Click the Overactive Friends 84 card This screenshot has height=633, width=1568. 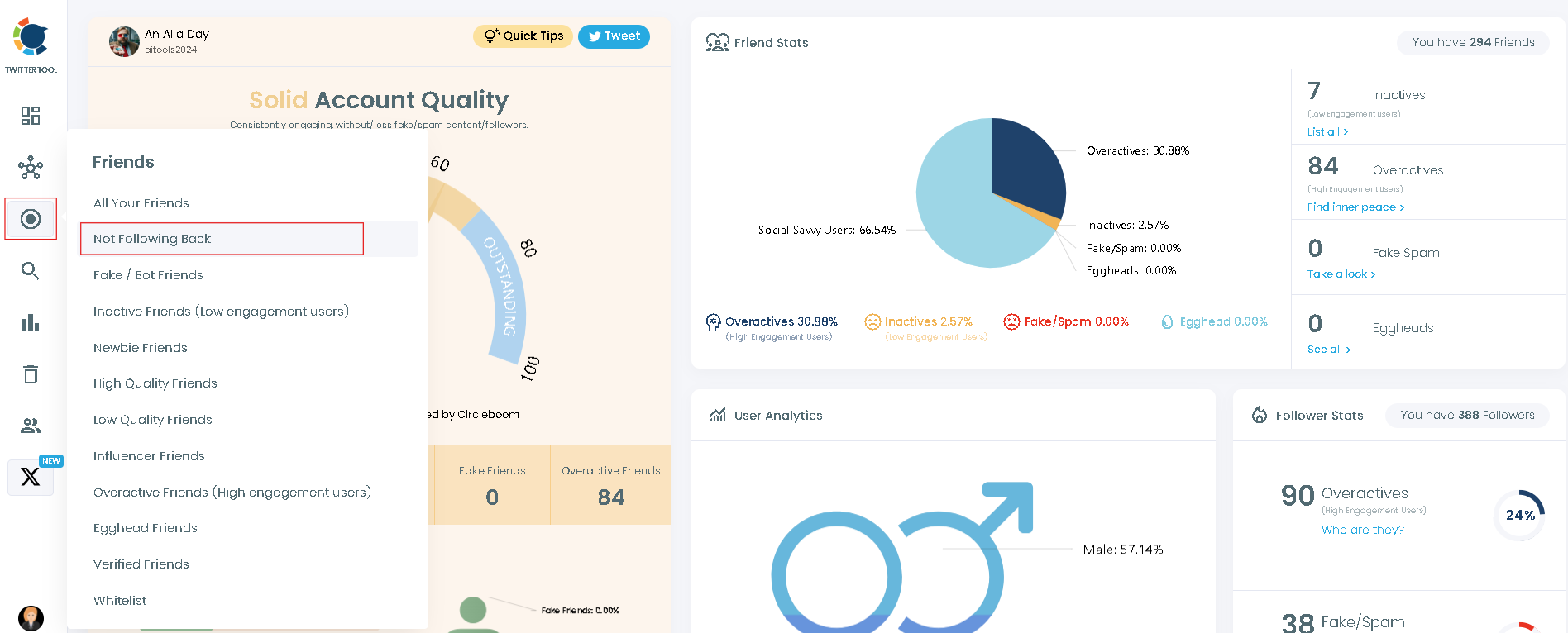[611, 485]
